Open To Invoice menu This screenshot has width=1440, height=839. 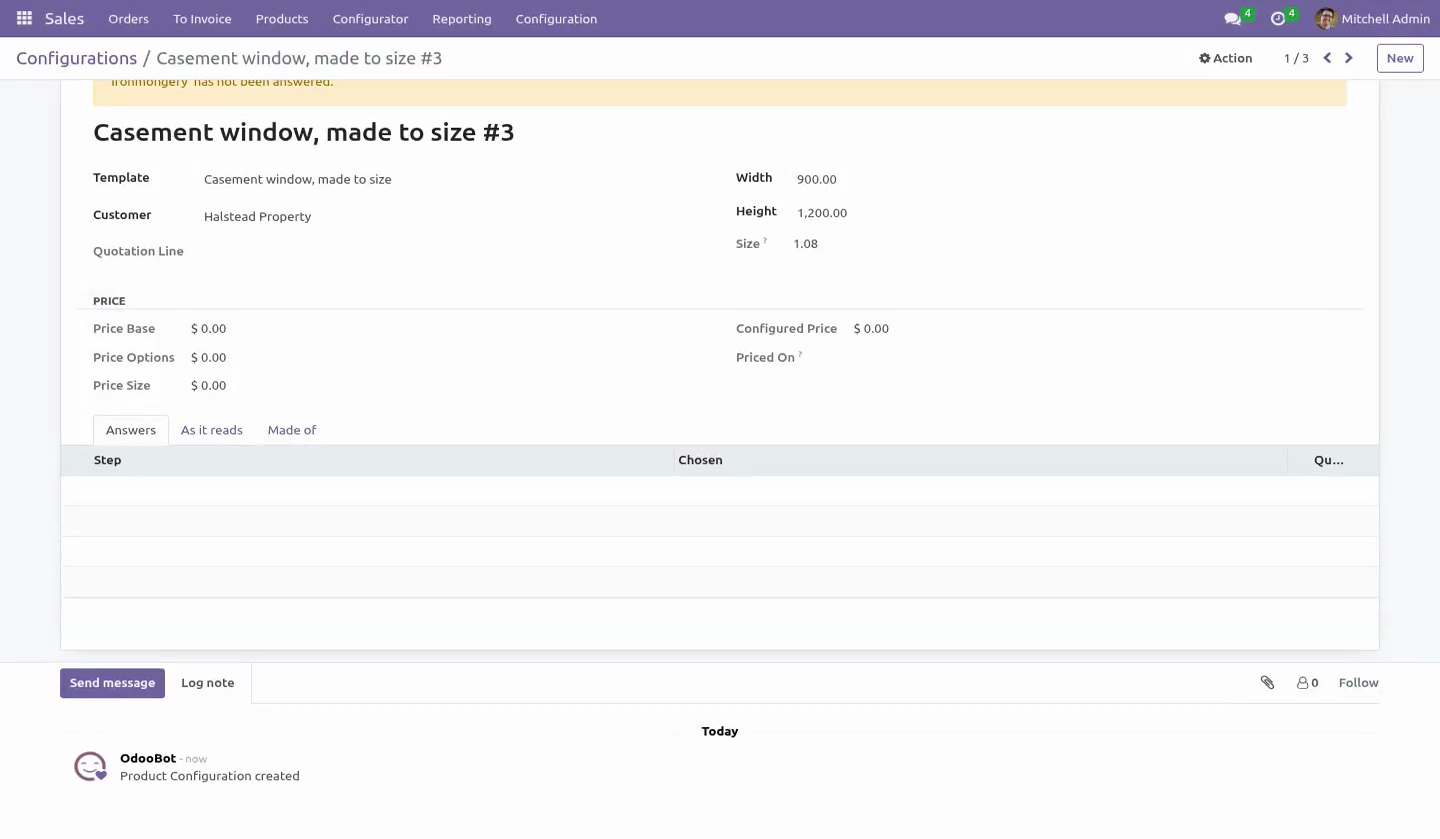pos(202,19)
